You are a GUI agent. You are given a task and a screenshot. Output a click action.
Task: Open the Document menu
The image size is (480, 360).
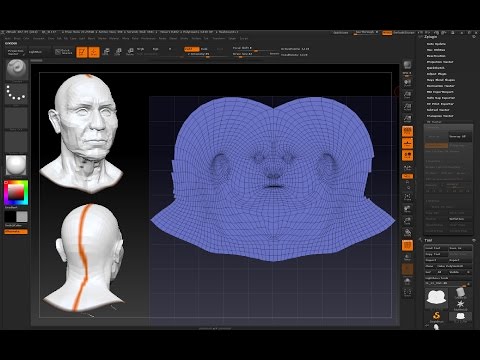point(39,39)
